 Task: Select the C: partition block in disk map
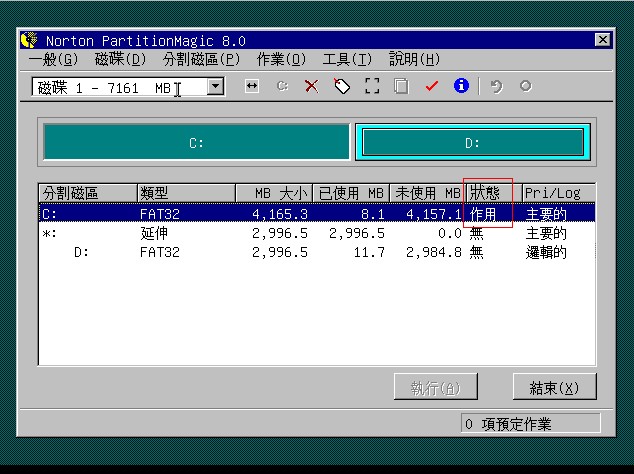pos(197,142)
